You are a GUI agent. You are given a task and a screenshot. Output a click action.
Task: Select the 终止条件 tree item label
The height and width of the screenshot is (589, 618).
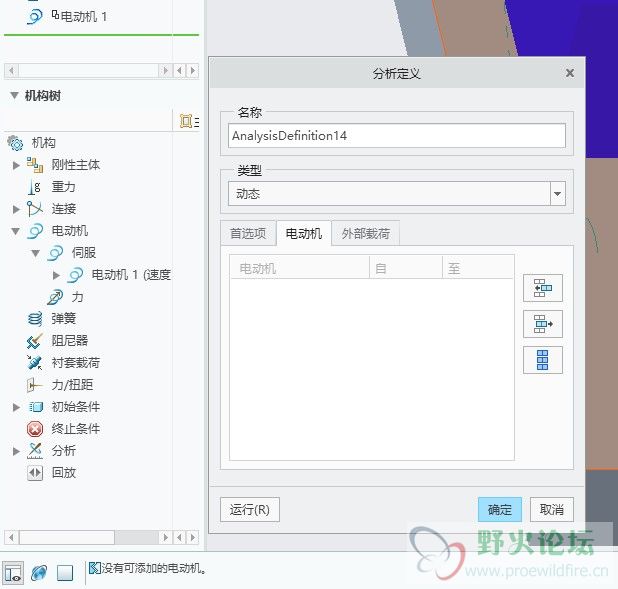click(x=76, y=429)
